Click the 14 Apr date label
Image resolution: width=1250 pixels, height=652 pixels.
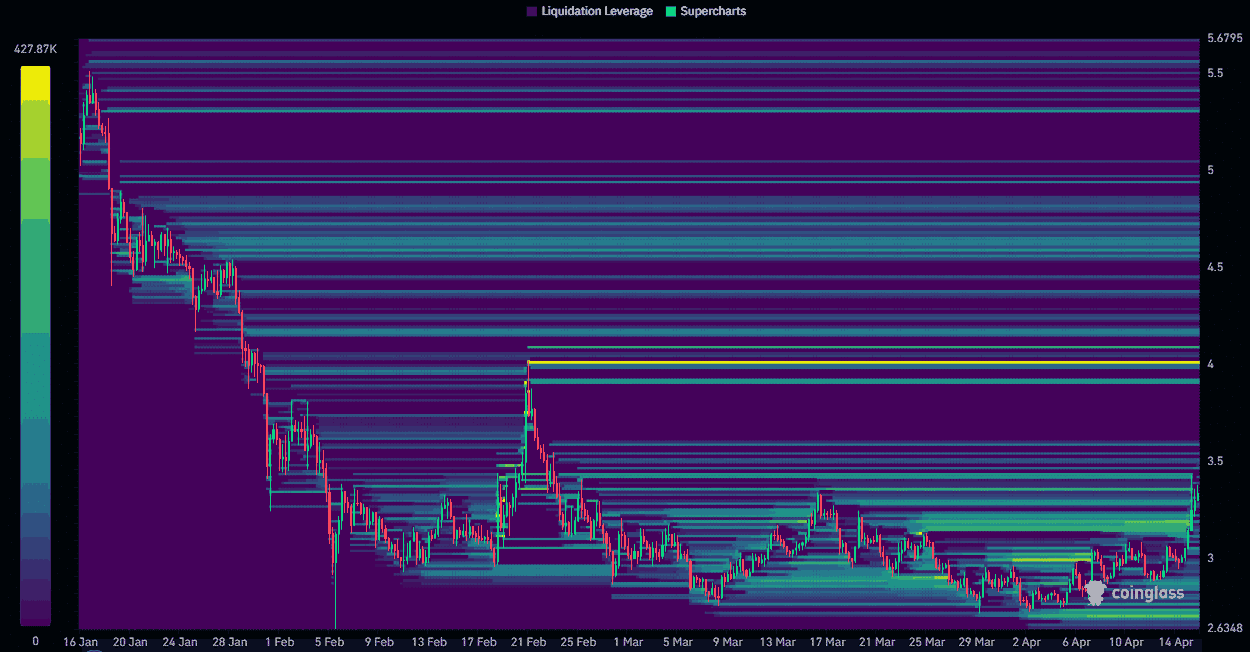tap(1177, 642)
